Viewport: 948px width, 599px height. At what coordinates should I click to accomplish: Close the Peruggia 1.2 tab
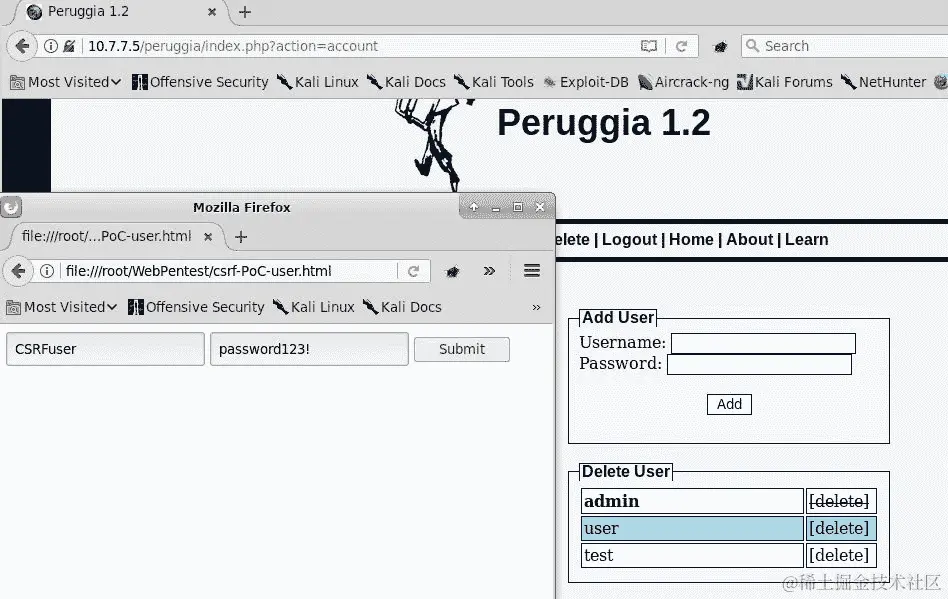(x=212, y=12)
